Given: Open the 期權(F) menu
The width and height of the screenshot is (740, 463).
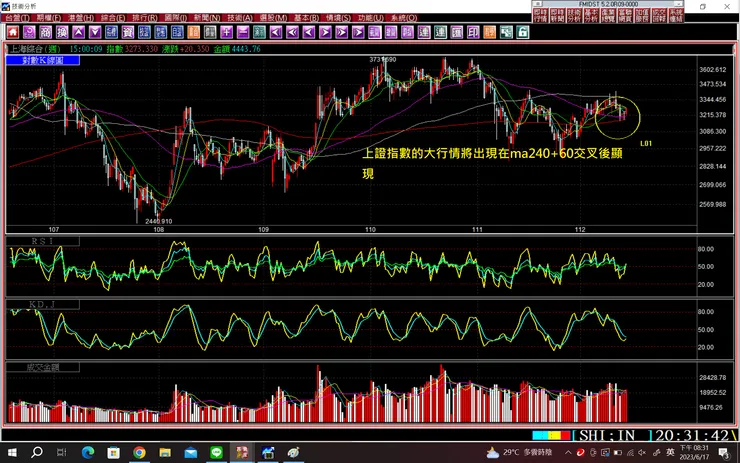Looking at the screenshot, I should pos(49,18).
